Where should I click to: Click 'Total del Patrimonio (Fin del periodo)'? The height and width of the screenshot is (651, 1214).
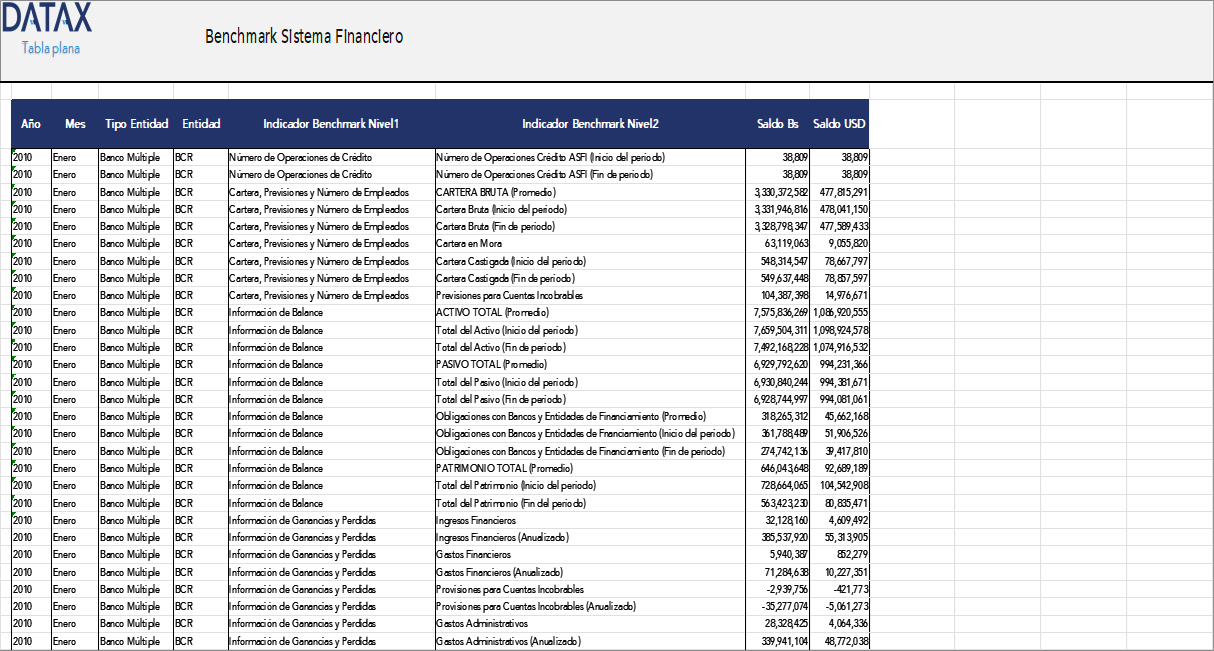[590, 503]
